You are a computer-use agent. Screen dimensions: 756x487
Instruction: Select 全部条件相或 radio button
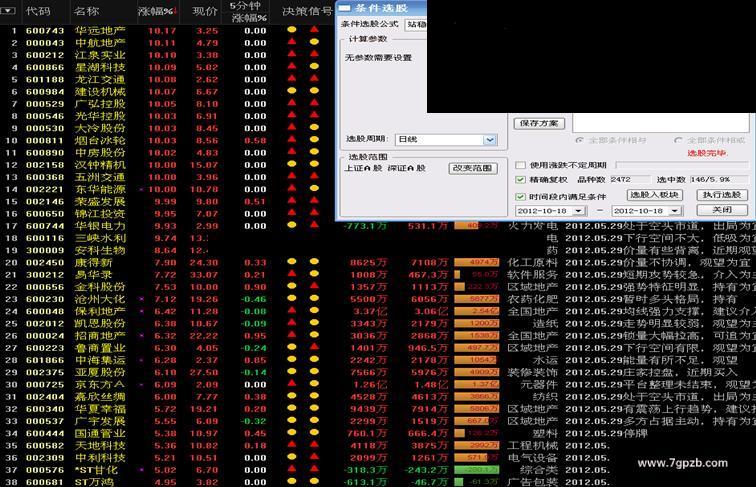678,140
